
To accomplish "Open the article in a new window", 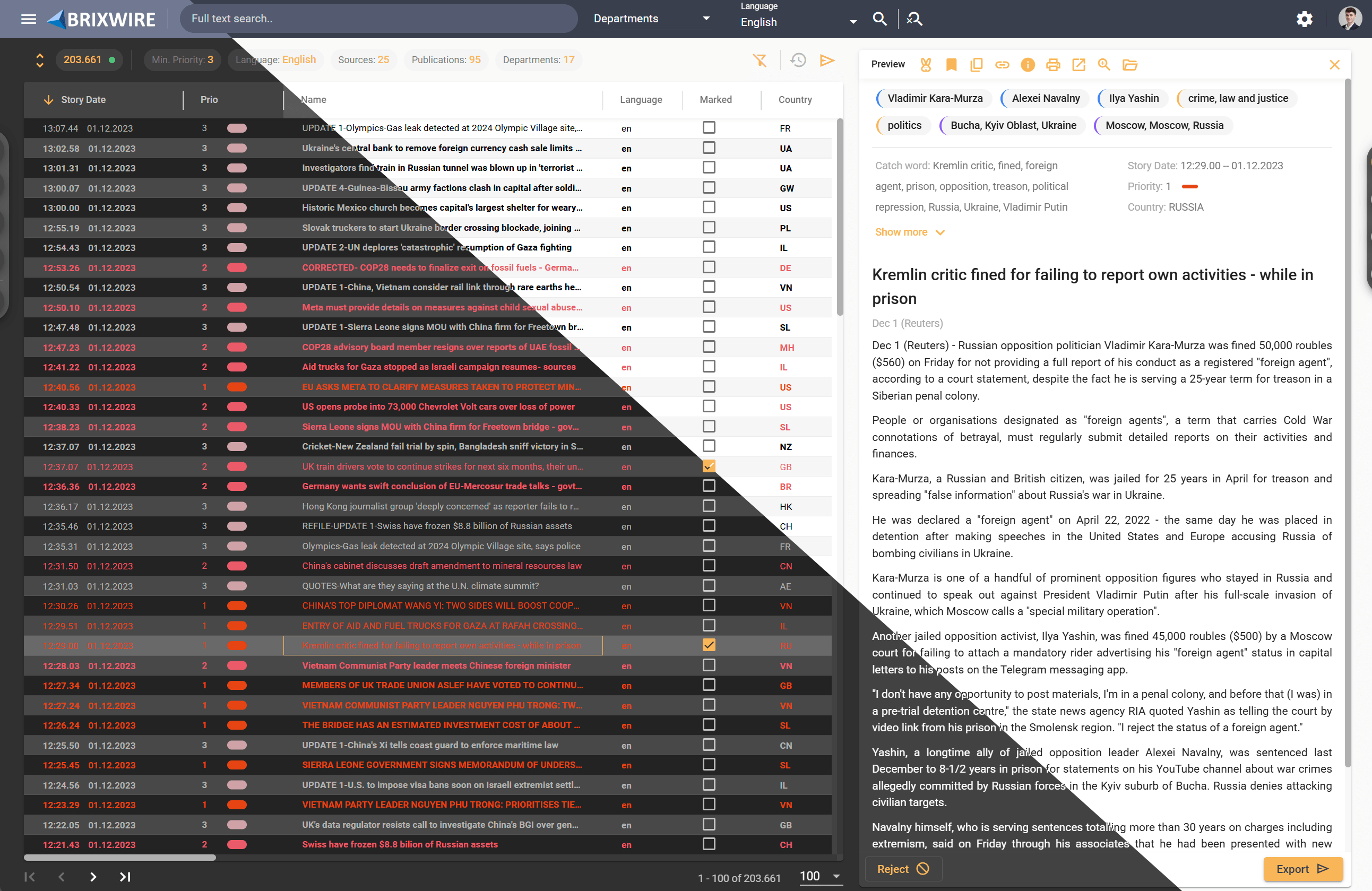I will (x=1078, y=65).
